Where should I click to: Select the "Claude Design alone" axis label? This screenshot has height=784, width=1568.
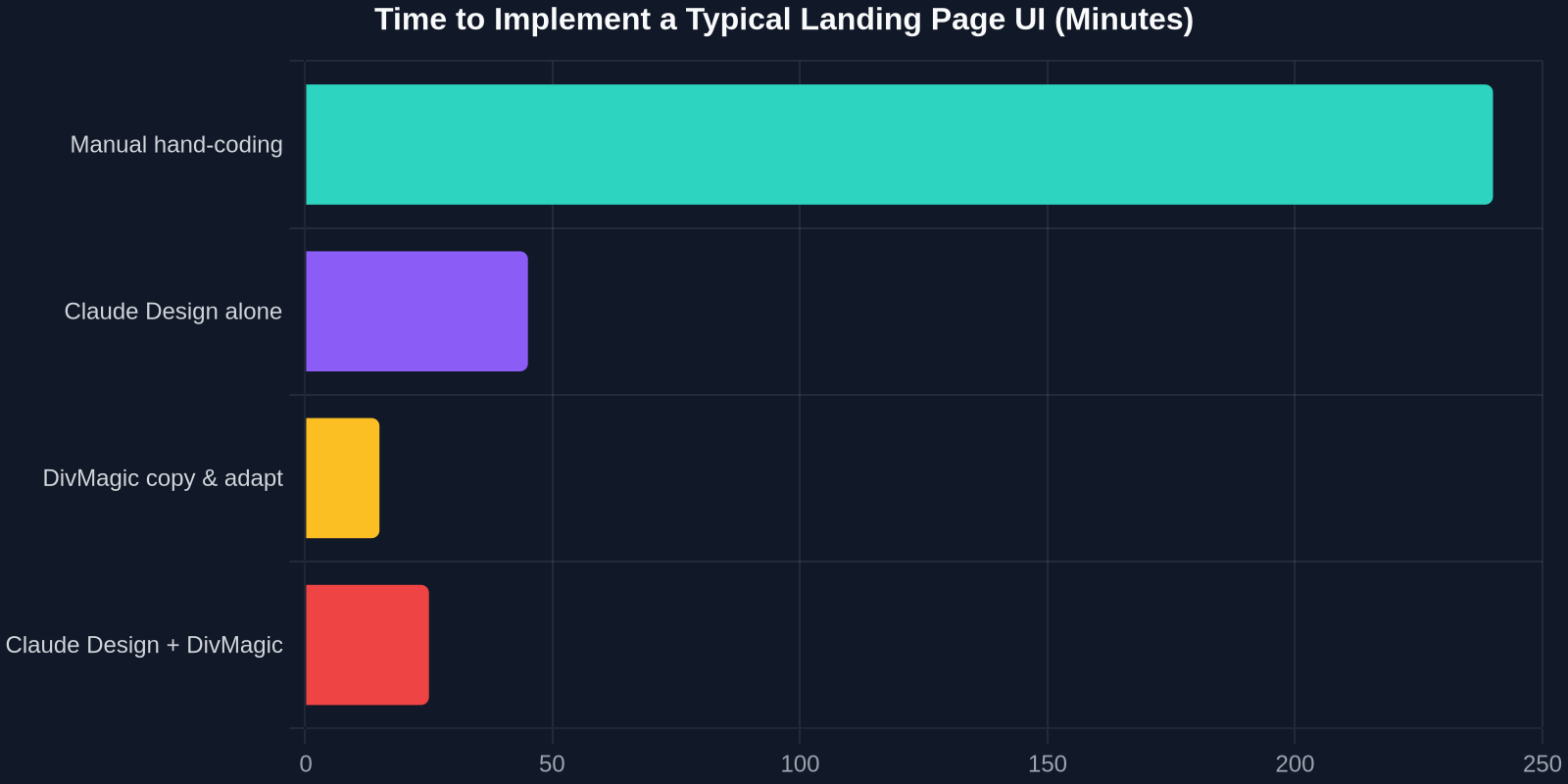(x=173, y=312)
